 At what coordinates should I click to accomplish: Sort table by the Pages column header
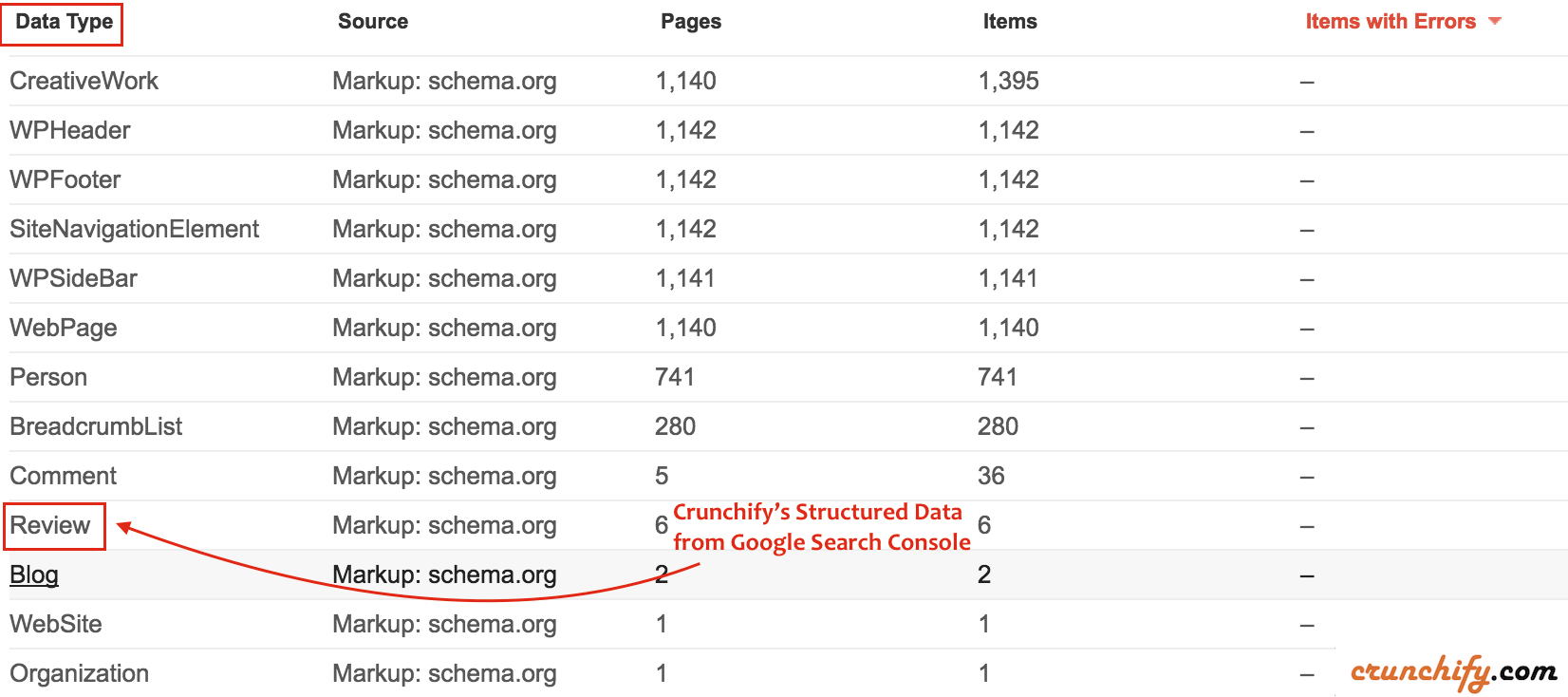(x=691, y=21)
